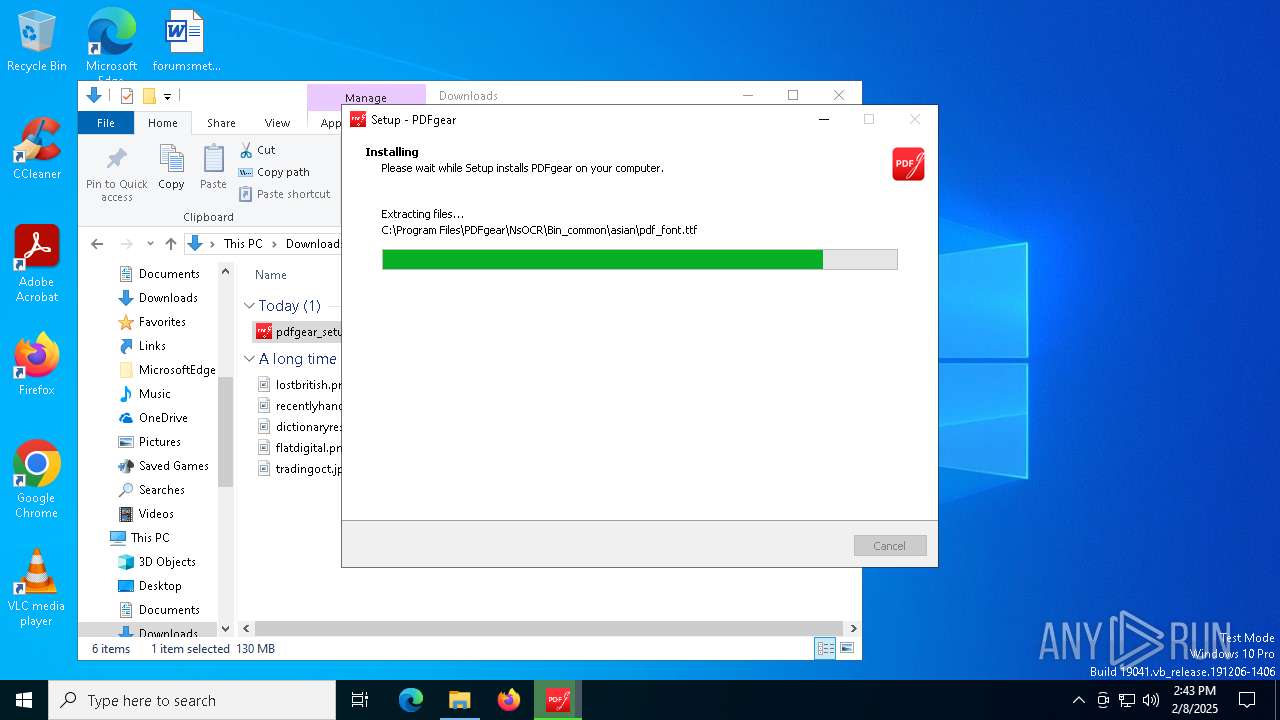Click Pin to Quick access in Explorer ribbon

[117, 175]
